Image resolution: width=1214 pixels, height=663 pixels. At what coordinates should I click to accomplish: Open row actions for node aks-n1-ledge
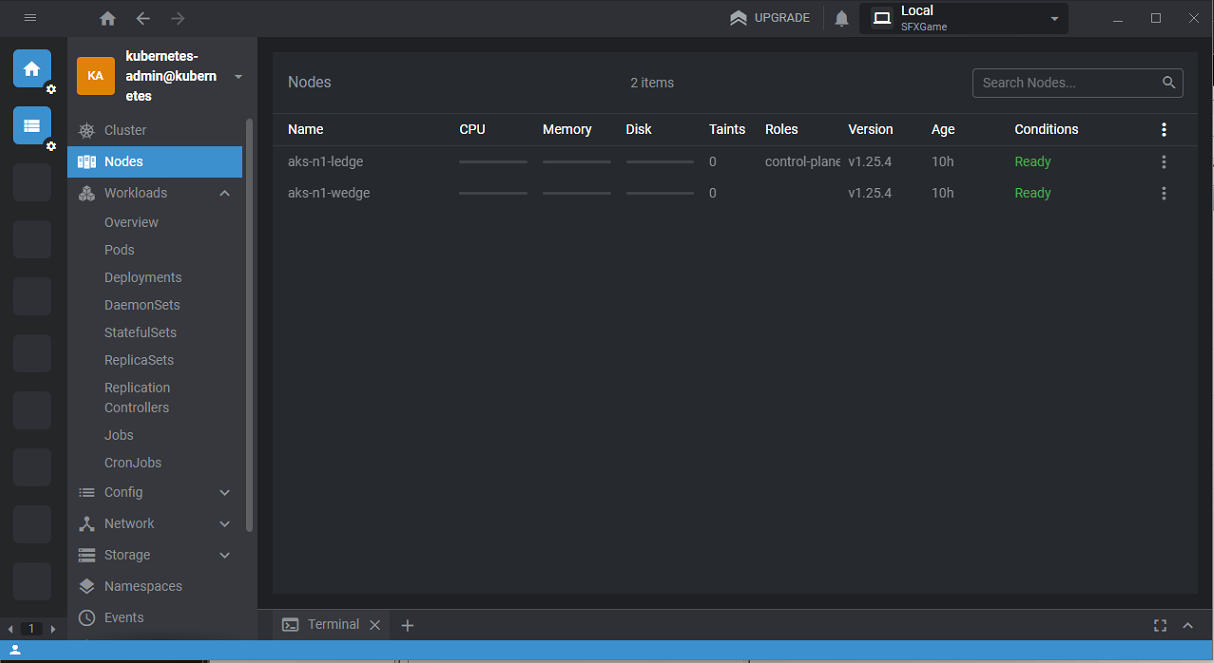coord(1163,161)
